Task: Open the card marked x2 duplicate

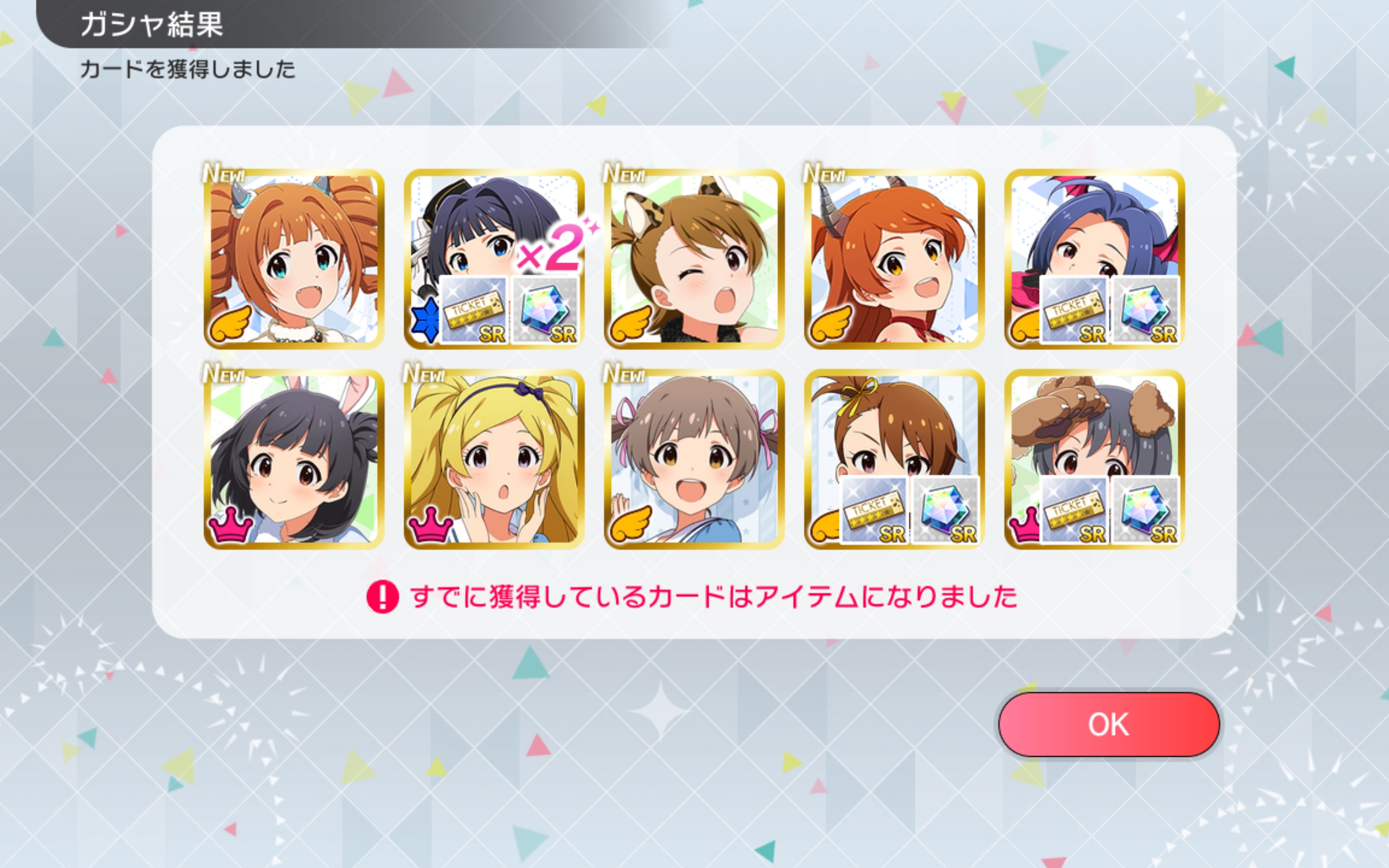Action: (494, 259)
